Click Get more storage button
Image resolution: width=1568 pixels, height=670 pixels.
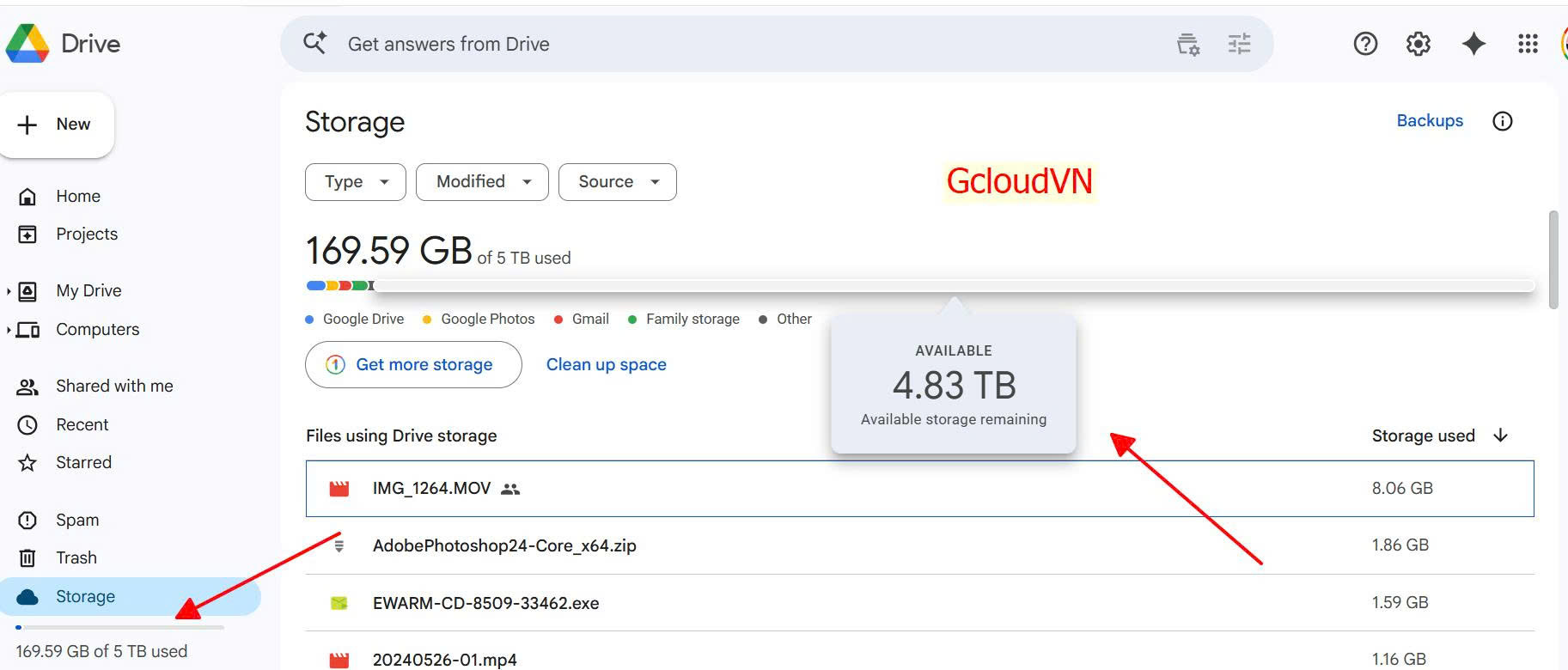[x=413, y=365]
